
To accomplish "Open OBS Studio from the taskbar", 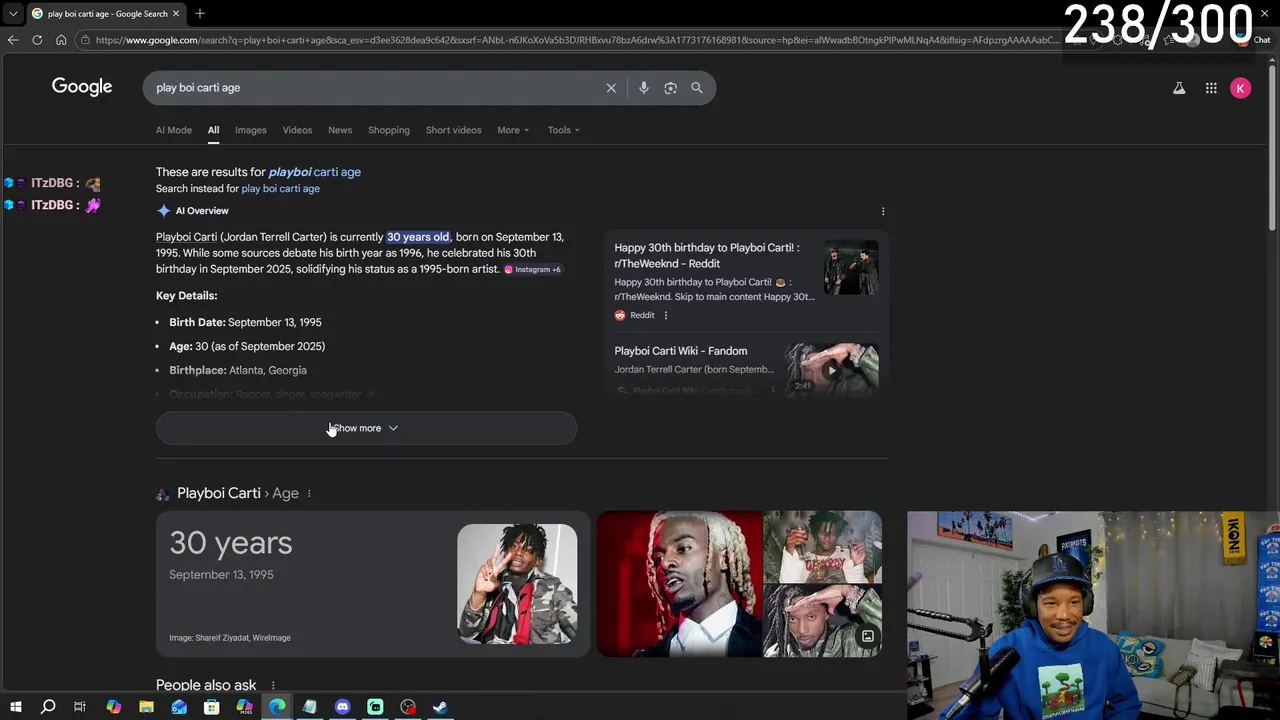I will [408, 707].
